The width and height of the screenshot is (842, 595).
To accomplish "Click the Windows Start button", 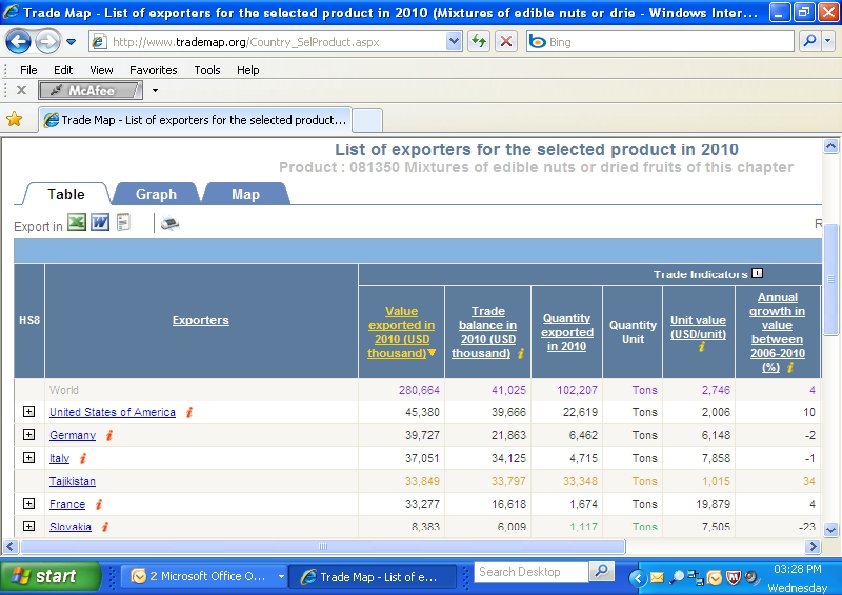I will pos(50,576).
